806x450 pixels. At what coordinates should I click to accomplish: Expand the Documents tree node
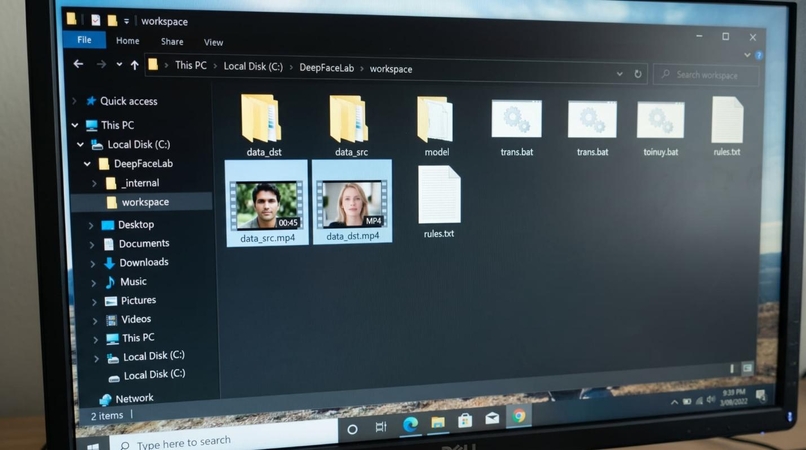[x=92, y=244]
